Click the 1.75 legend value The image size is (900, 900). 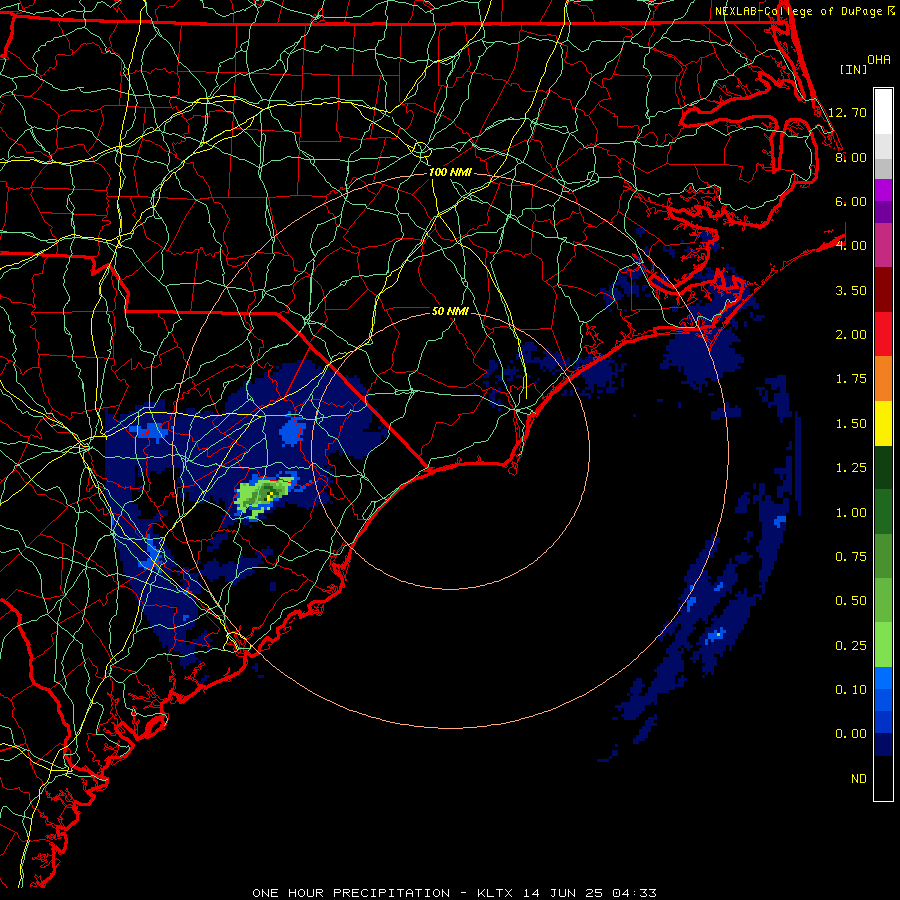pos(851,379)
